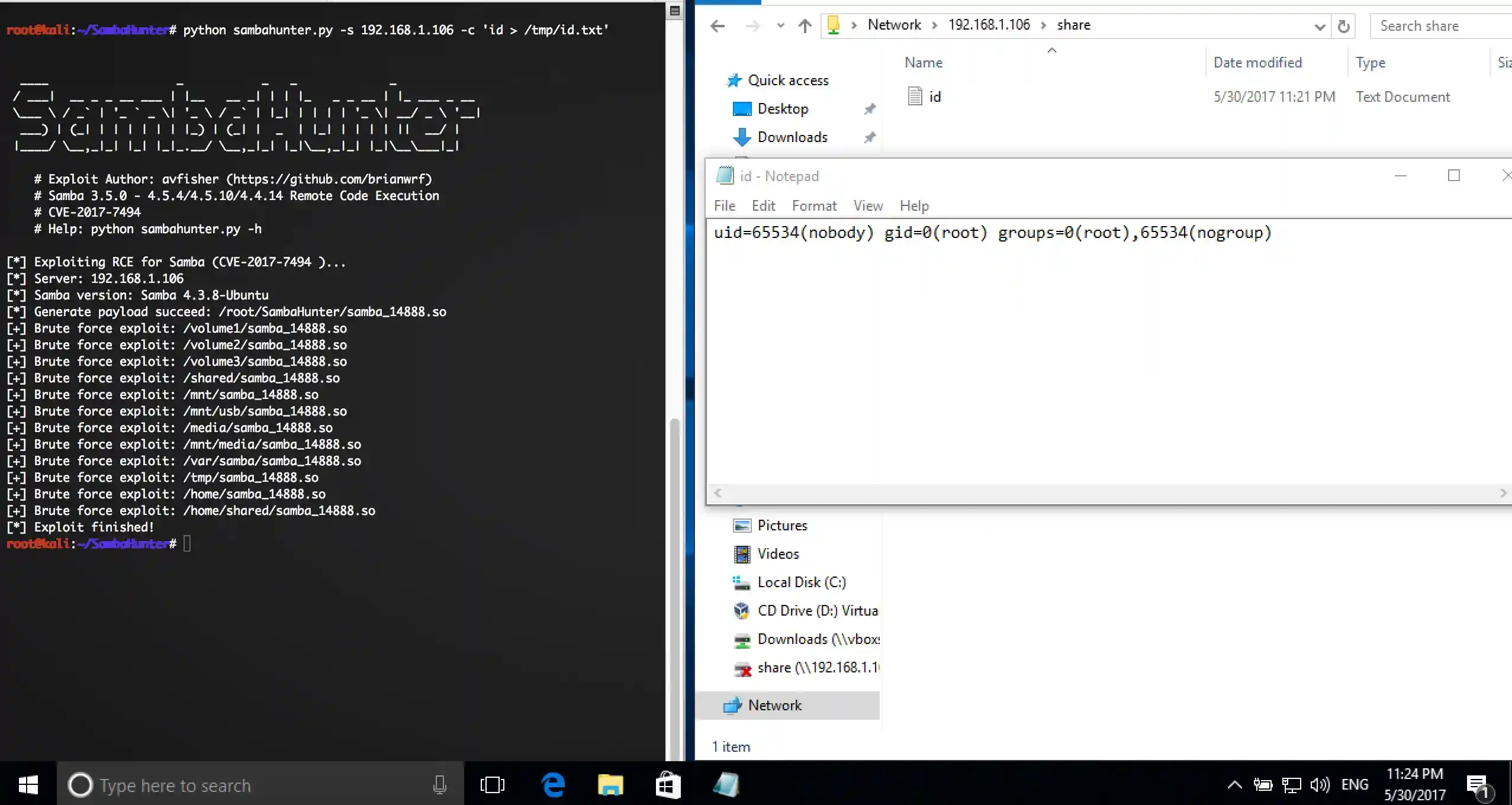Refresh the share folder view

click(1343, 26)
